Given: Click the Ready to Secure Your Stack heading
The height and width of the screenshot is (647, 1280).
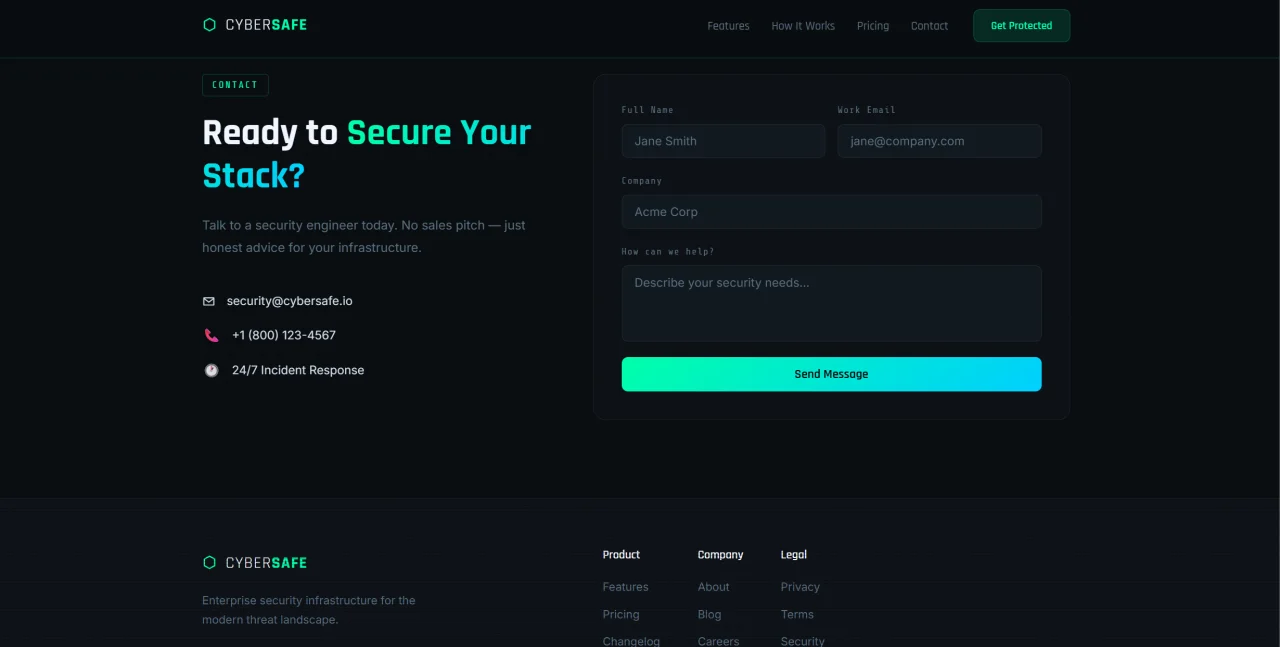Looking at the screenshot, I should tap(367, 154).
